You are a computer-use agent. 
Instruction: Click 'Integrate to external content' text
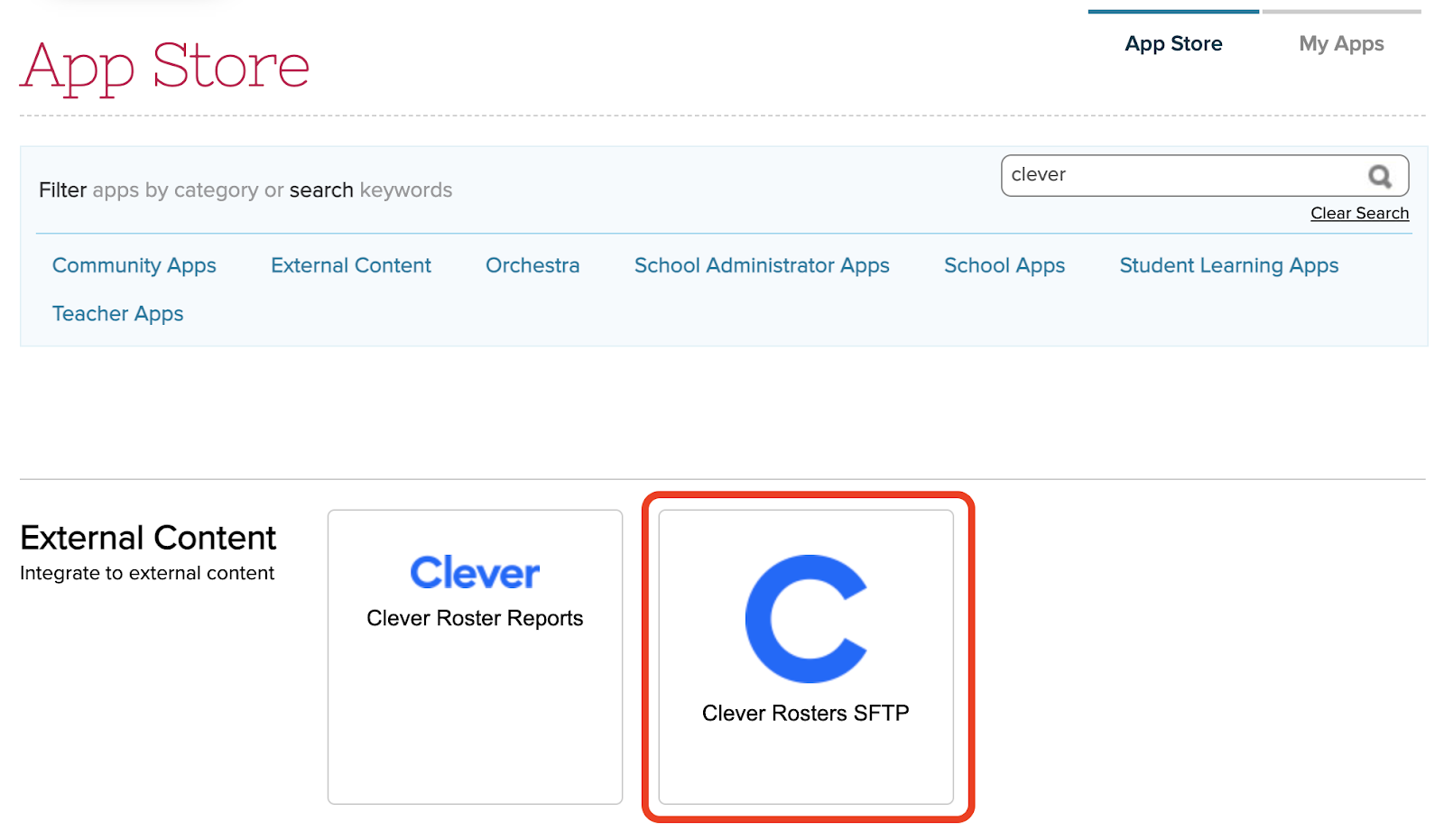pyautogui.click(x=147, y=573)
